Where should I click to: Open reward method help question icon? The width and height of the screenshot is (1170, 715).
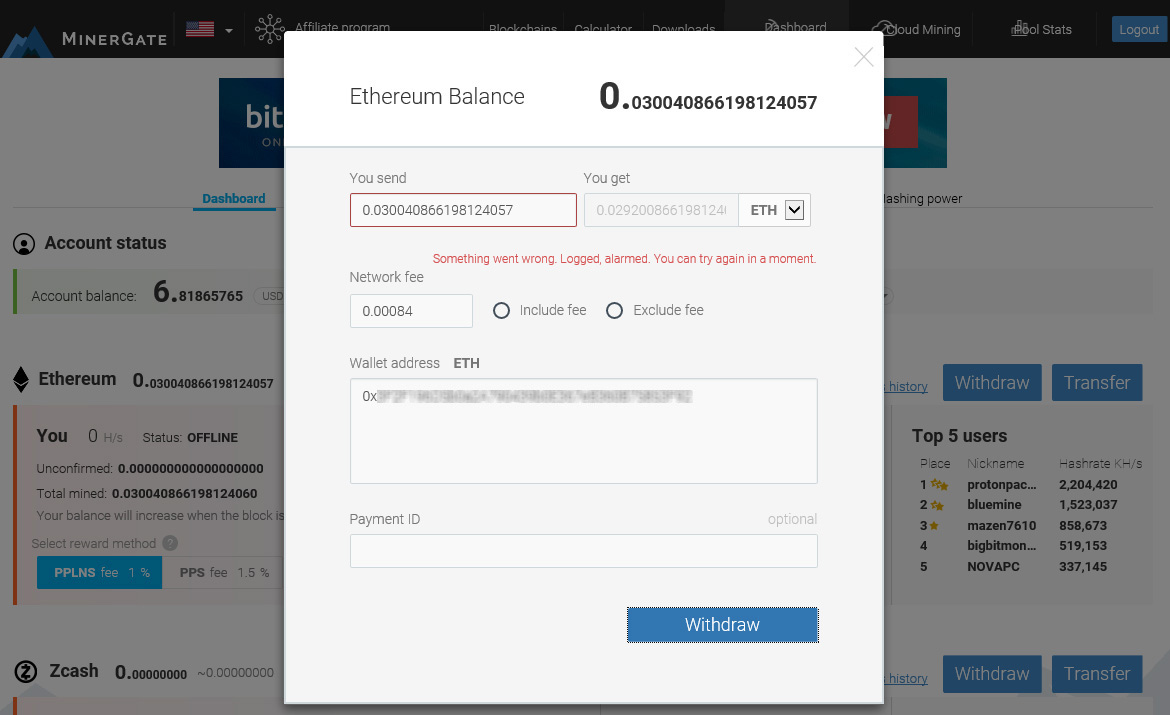(x=170, y=543)
